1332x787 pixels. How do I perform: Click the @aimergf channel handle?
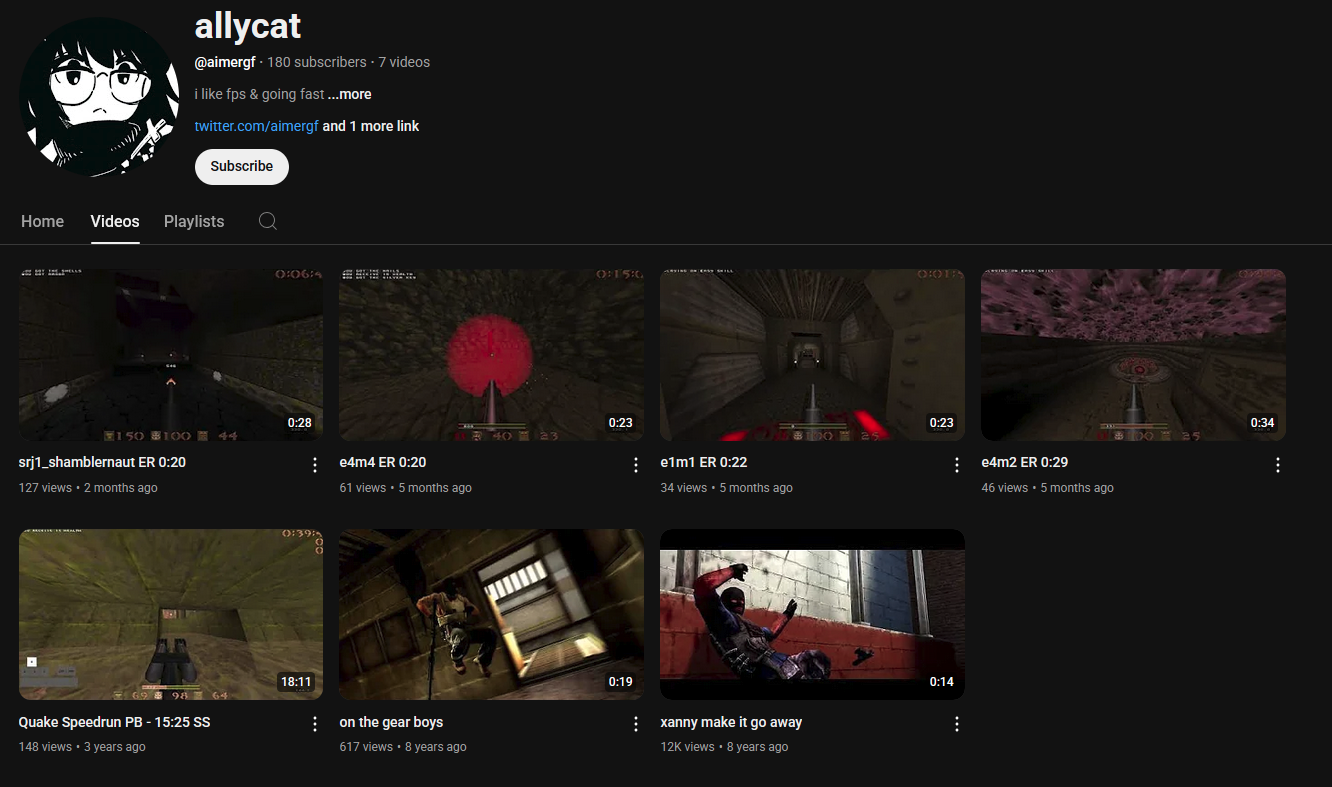pos(225,62)
